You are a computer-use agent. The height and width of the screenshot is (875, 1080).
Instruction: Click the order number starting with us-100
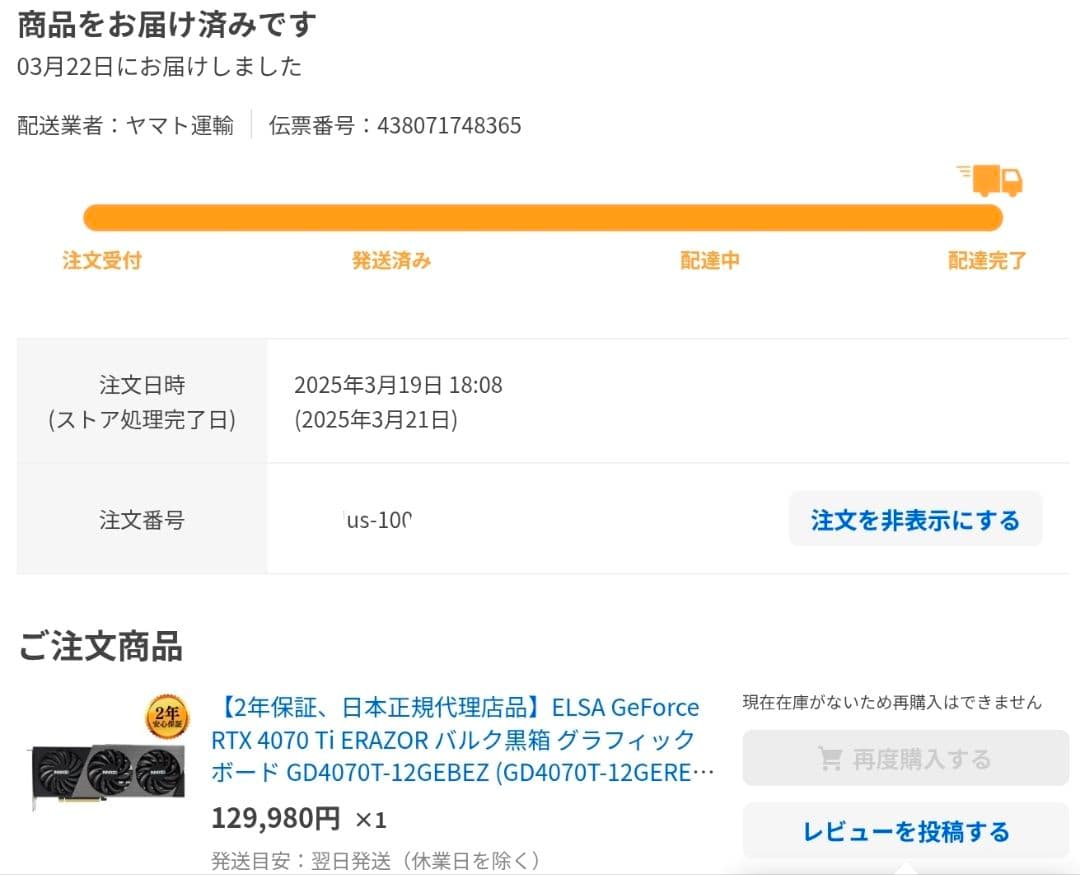tap(377, 519)
